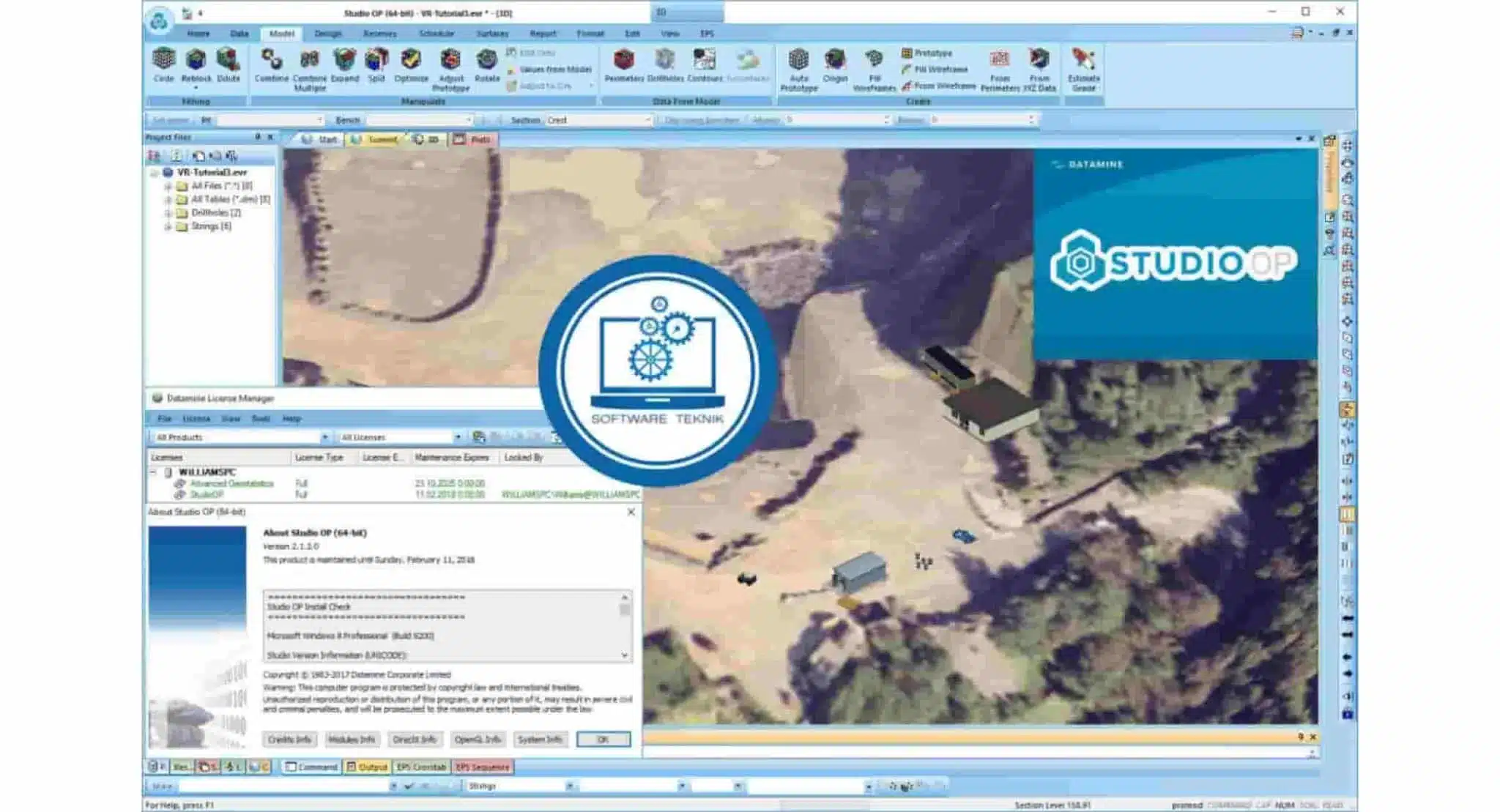Open the Surfaces ribbon tab

492,34
